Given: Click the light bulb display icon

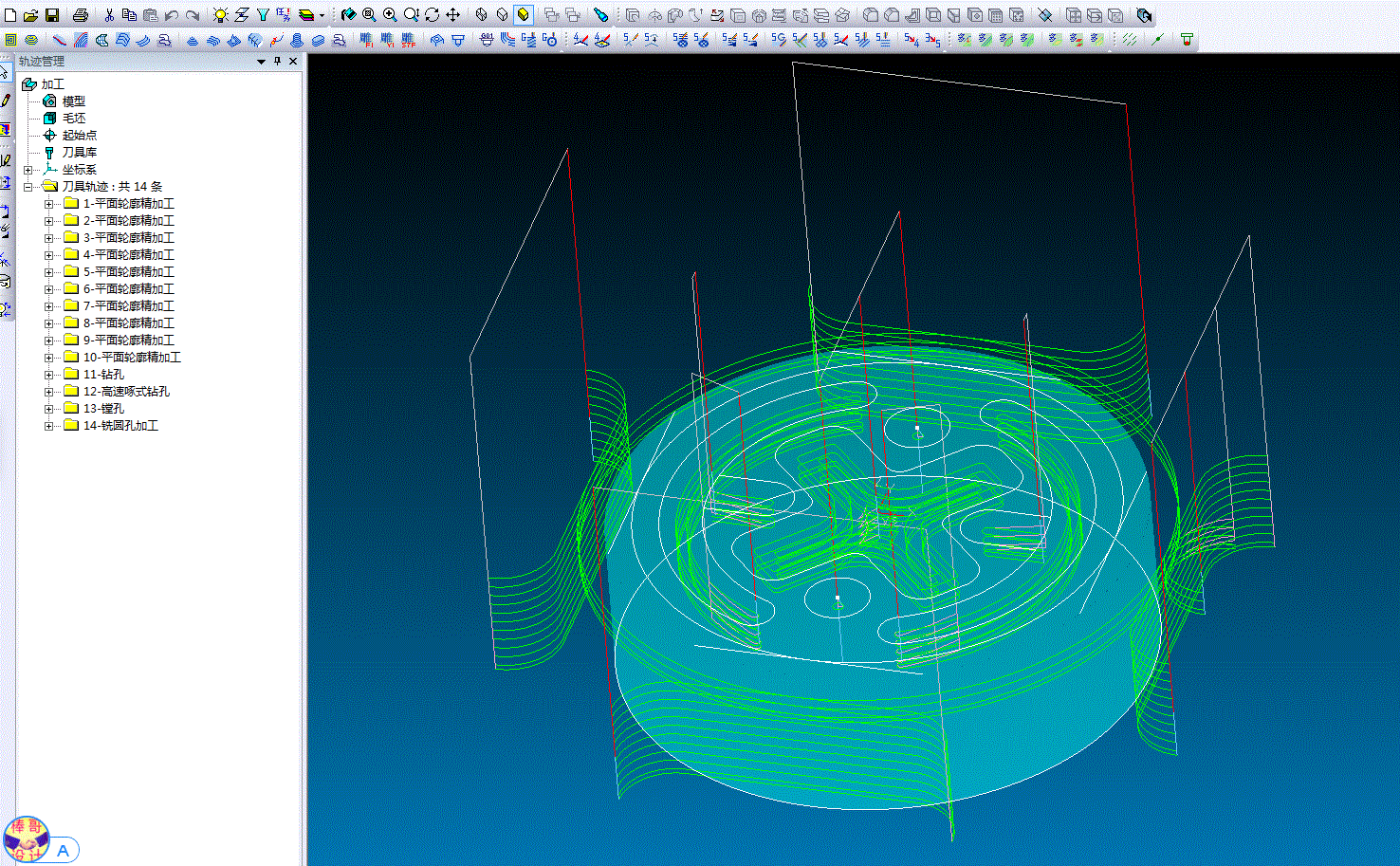Looking at the screenshot, I should pyautogui.click(x=221, y=15).
